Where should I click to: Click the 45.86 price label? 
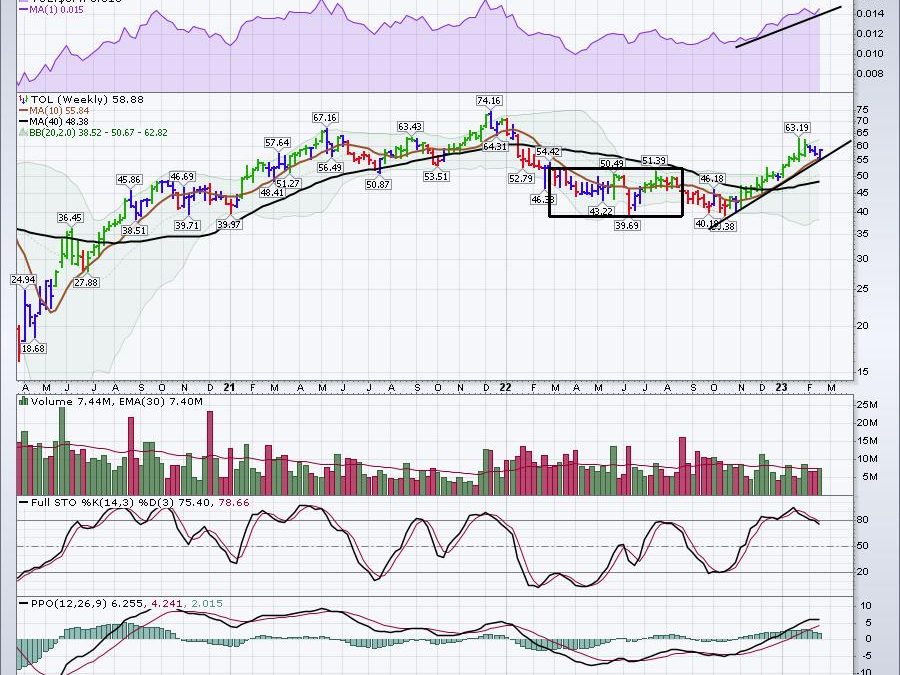tap(129, 180)
